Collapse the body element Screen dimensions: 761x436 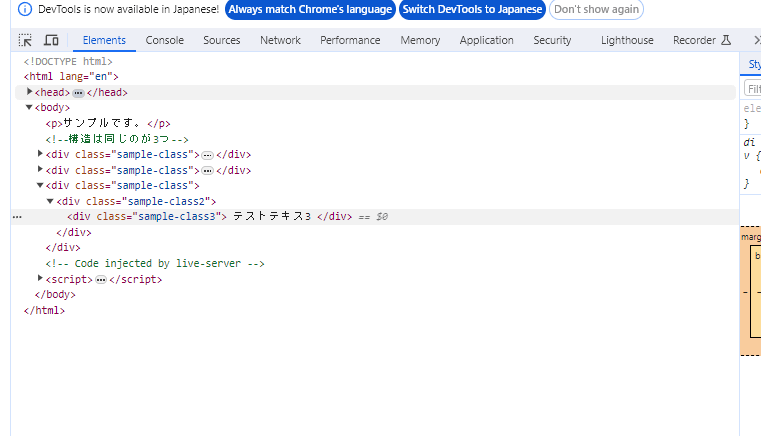coord(29,107)
